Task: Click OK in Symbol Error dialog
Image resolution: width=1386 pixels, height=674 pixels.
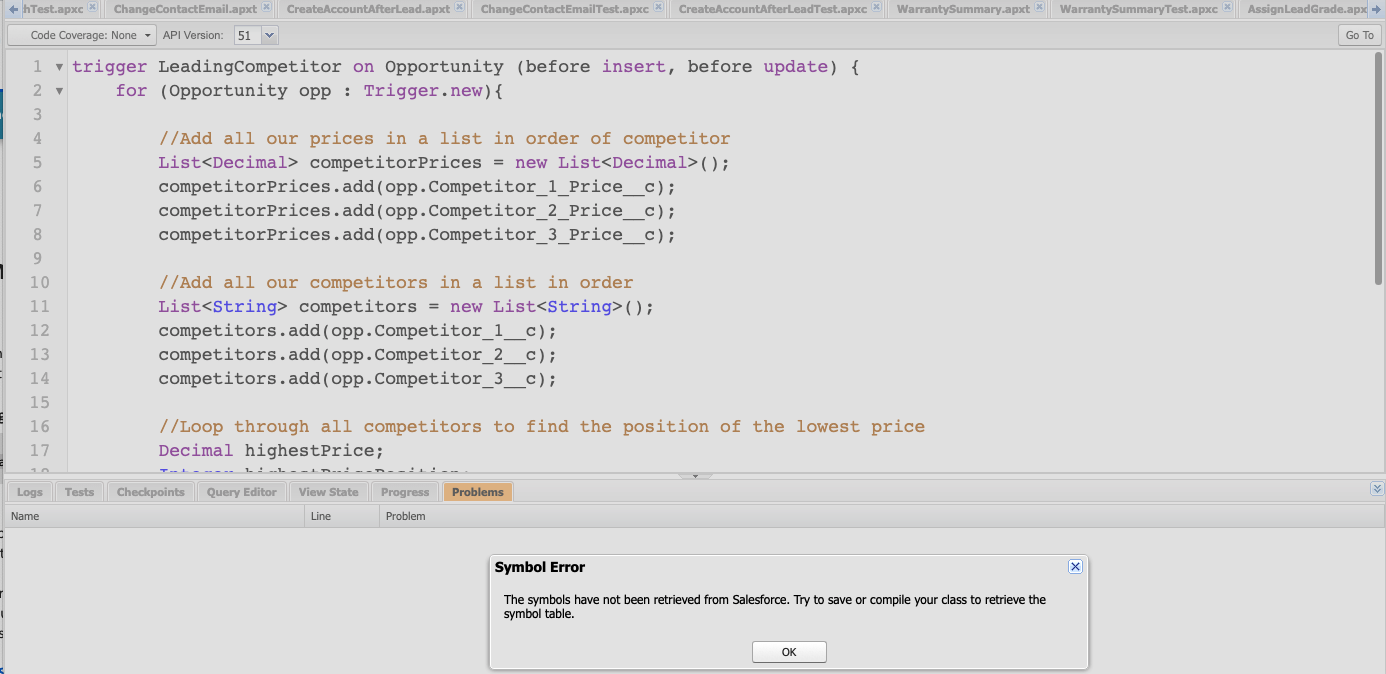Action: point(789,652)
